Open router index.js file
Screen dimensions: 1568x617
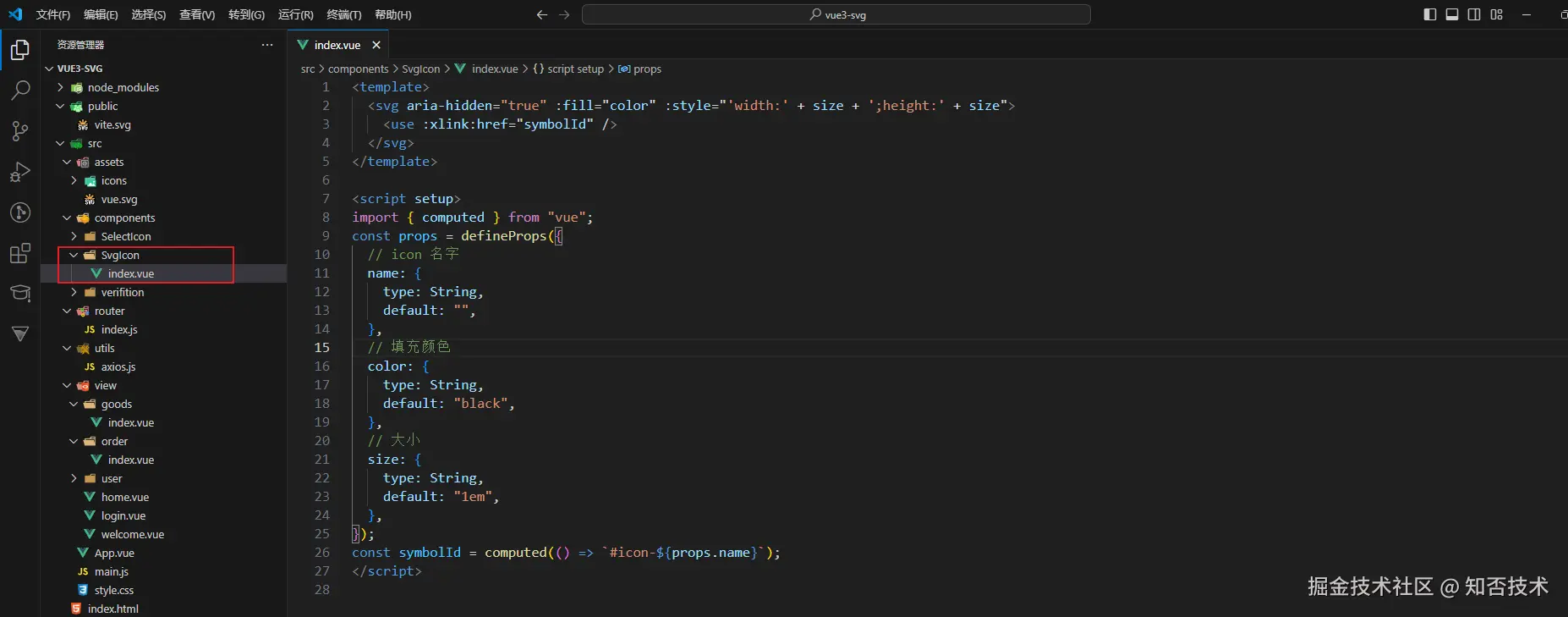click(x=164, y=329)
